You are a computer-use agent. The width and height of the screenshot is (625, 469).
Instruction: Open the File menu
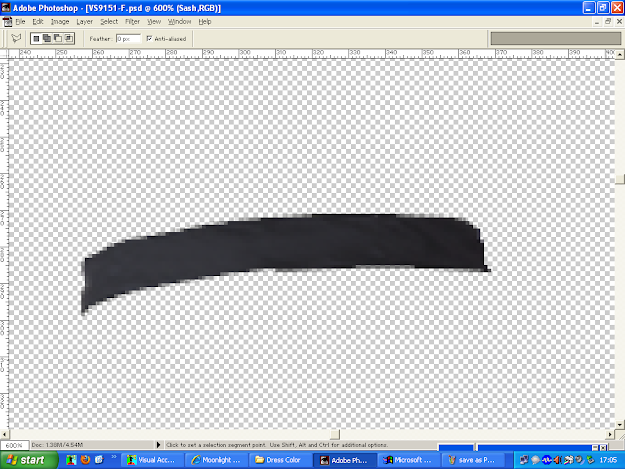[x=20, y=22]
